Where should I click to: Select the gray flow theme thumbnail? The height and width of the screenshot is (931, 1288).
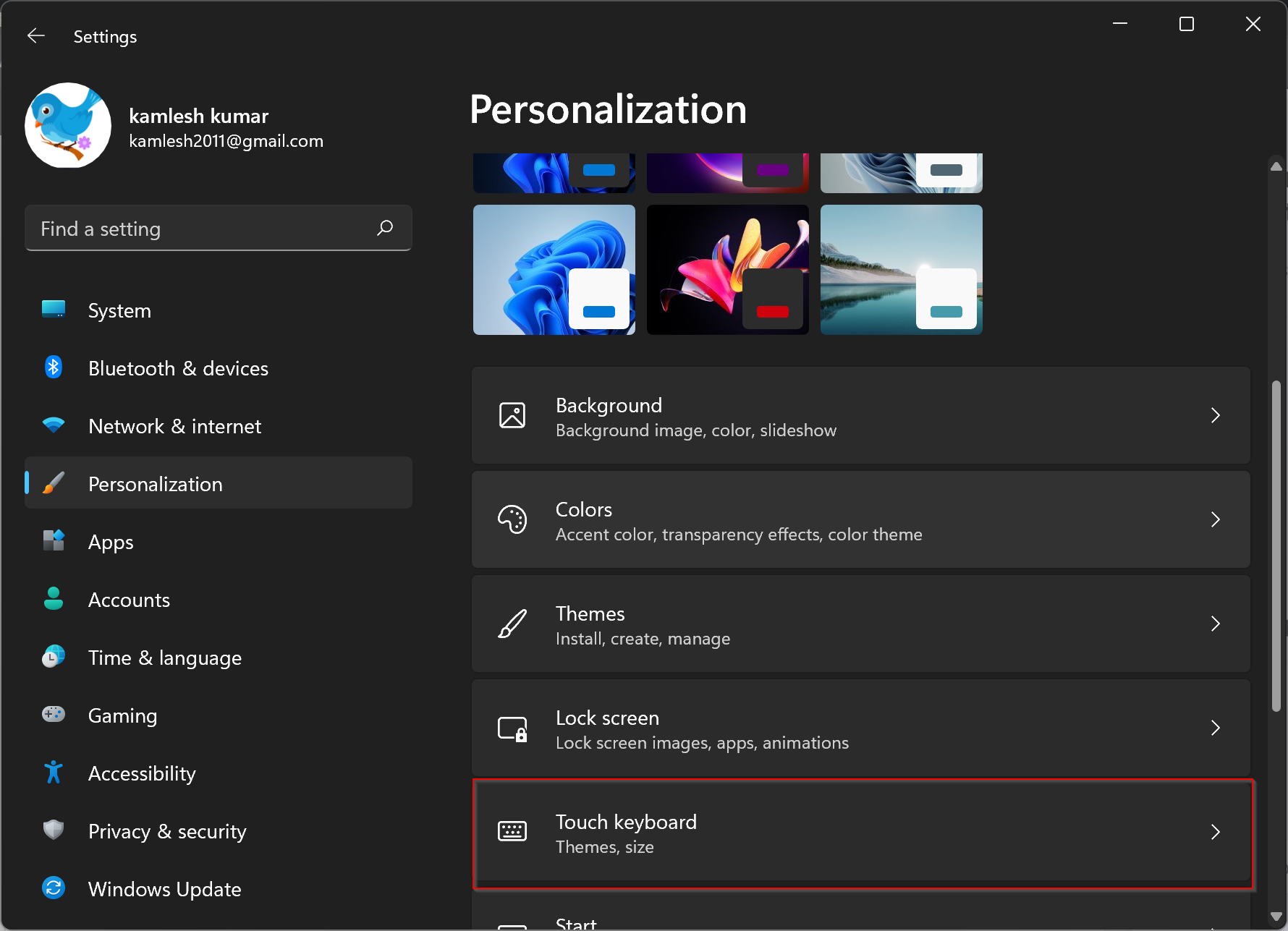902,173
